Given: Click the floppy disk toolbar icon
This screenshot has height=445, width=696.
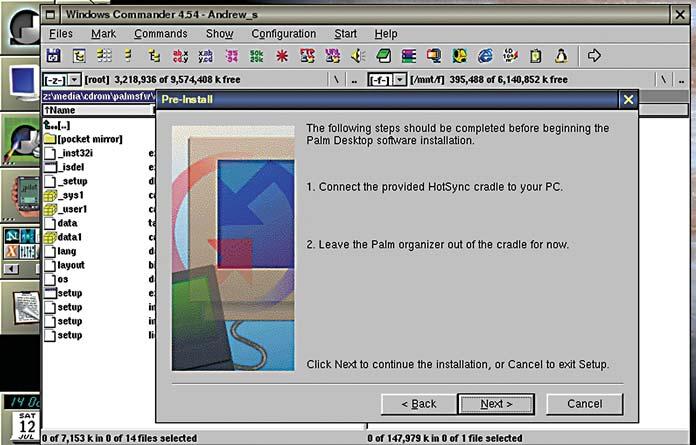Looking at the screenshot, I should (x=54, y=56).
